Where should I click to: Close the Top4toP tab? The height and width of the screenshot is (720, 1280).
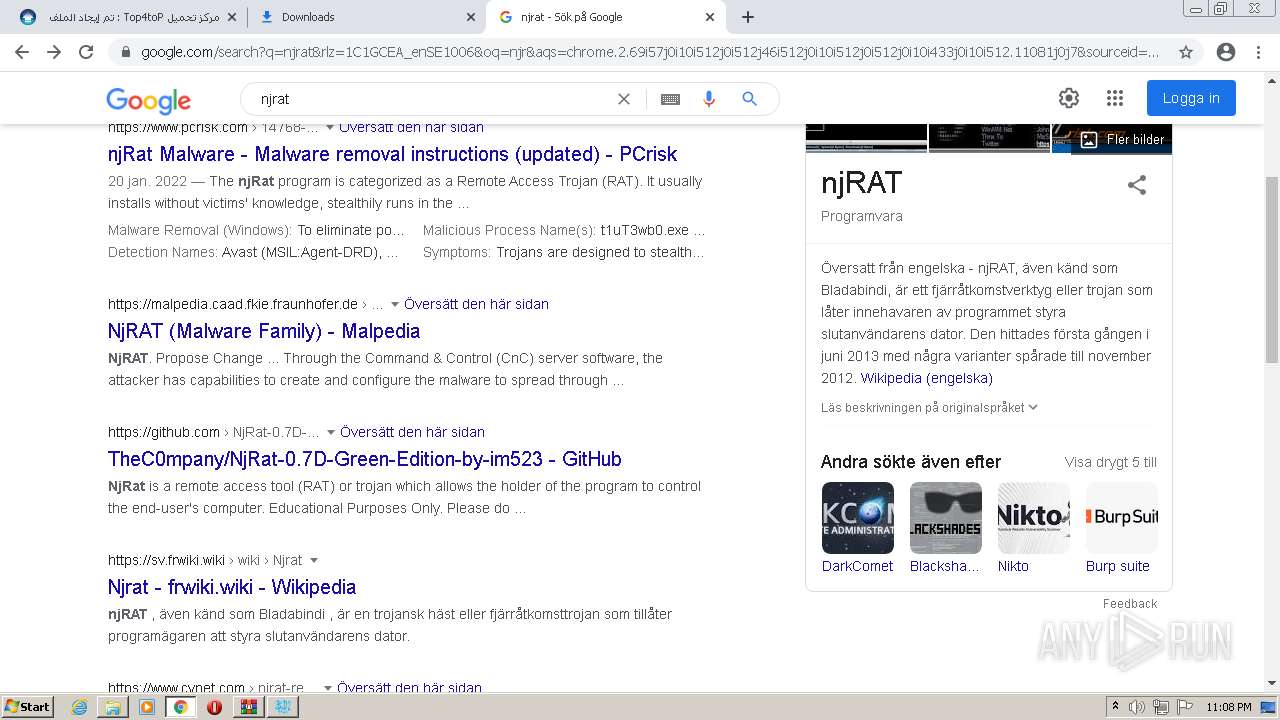coord(230,17)
